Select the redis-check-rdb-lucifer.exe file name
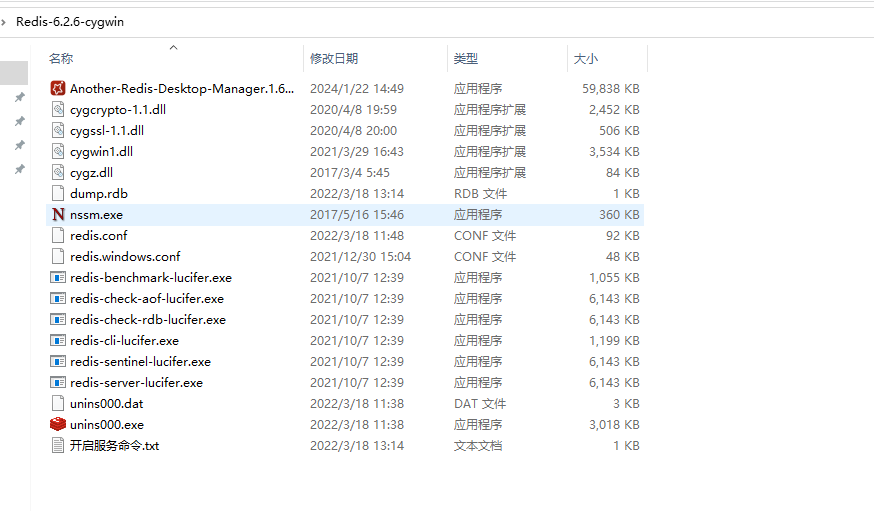874x511 pixels. click(x=148, y=319)
